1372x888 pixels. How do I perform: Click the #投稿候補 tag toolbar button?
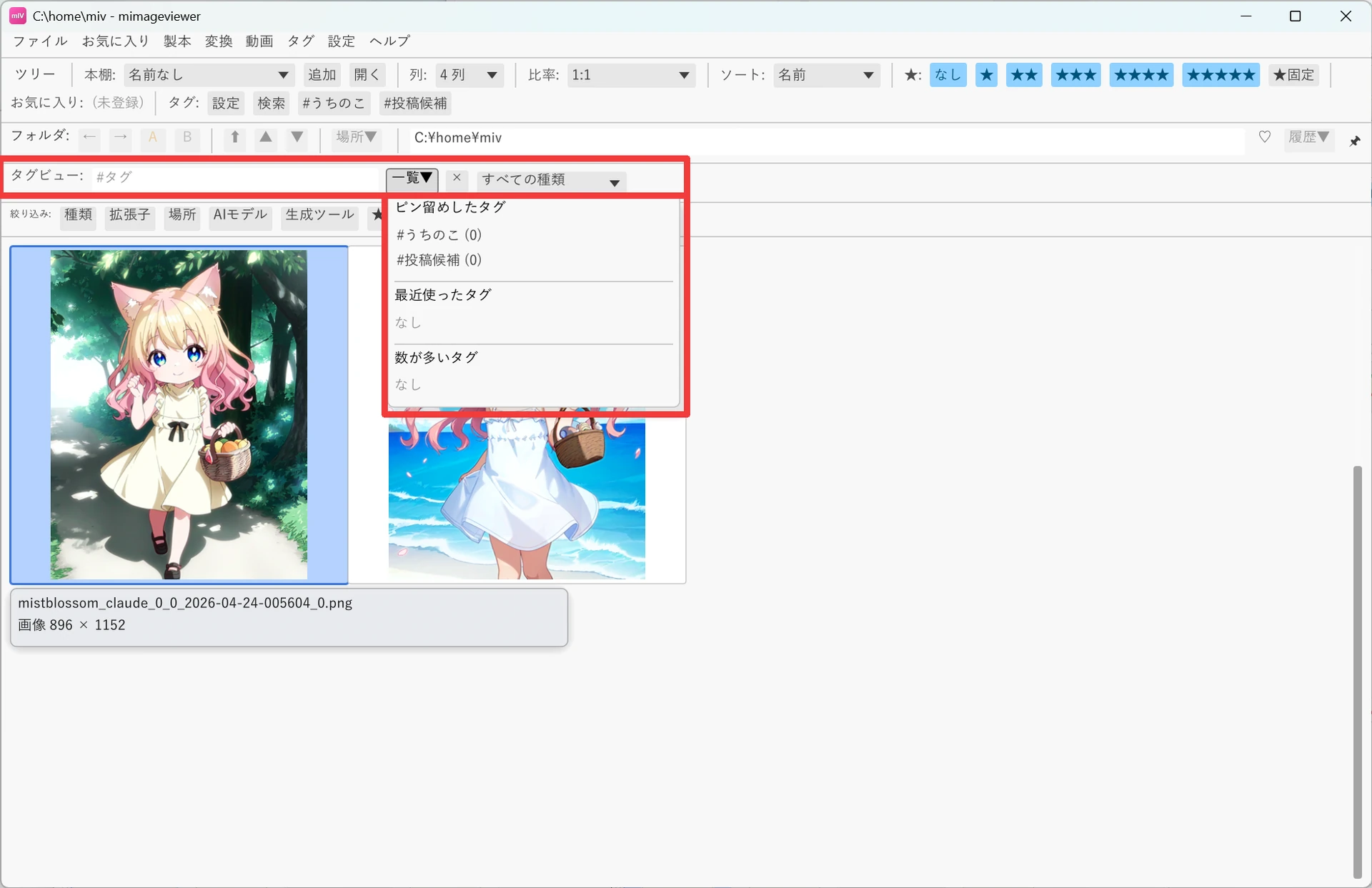coord(415,104)
